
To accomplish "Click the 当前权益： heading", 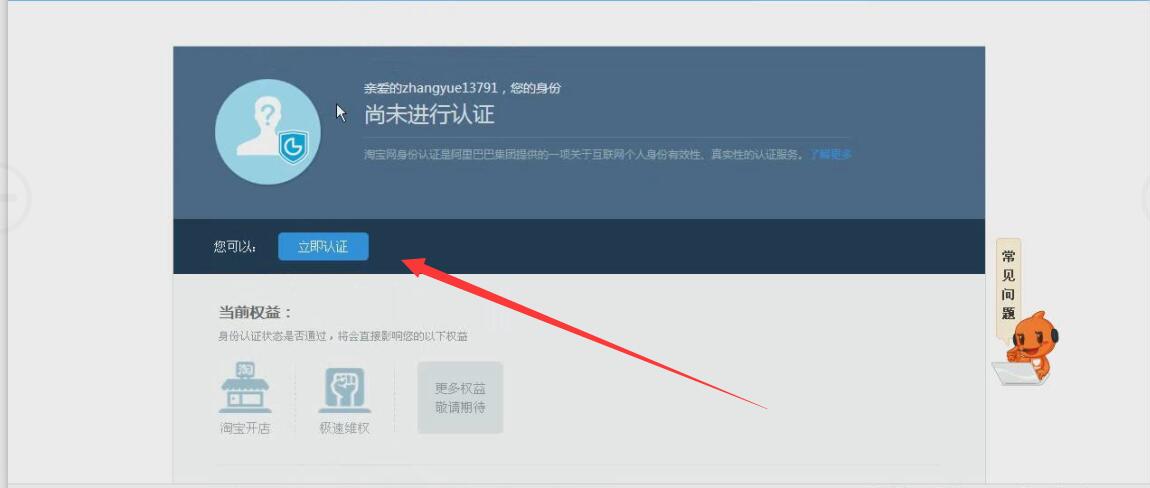I will click(255, 312).
